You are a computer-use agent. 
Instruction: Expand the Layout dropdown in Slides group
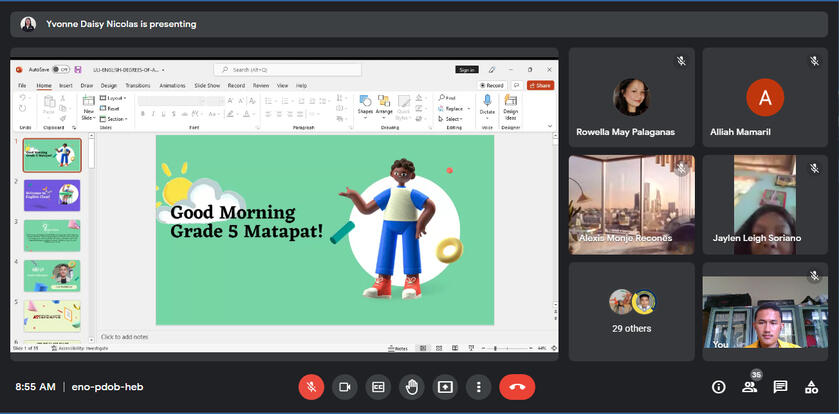(x=114, y=98)
